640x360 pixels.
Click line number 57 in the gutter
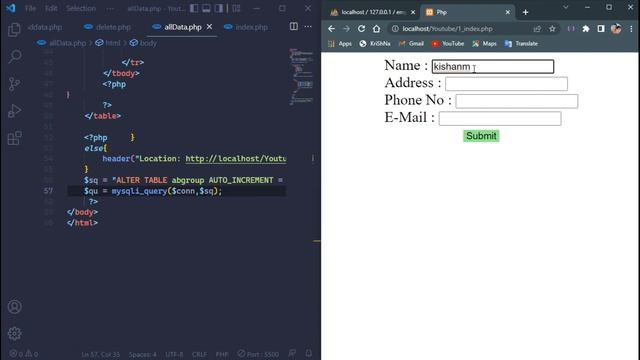click(48, 191)
